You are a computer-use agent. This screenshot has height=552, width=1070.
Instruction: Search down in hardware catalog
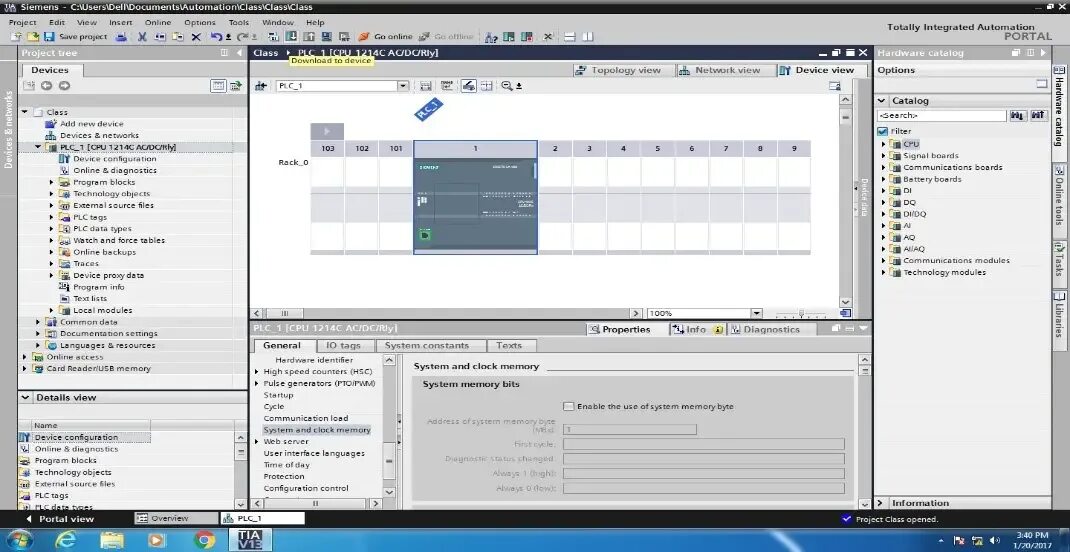[1018, 116]
